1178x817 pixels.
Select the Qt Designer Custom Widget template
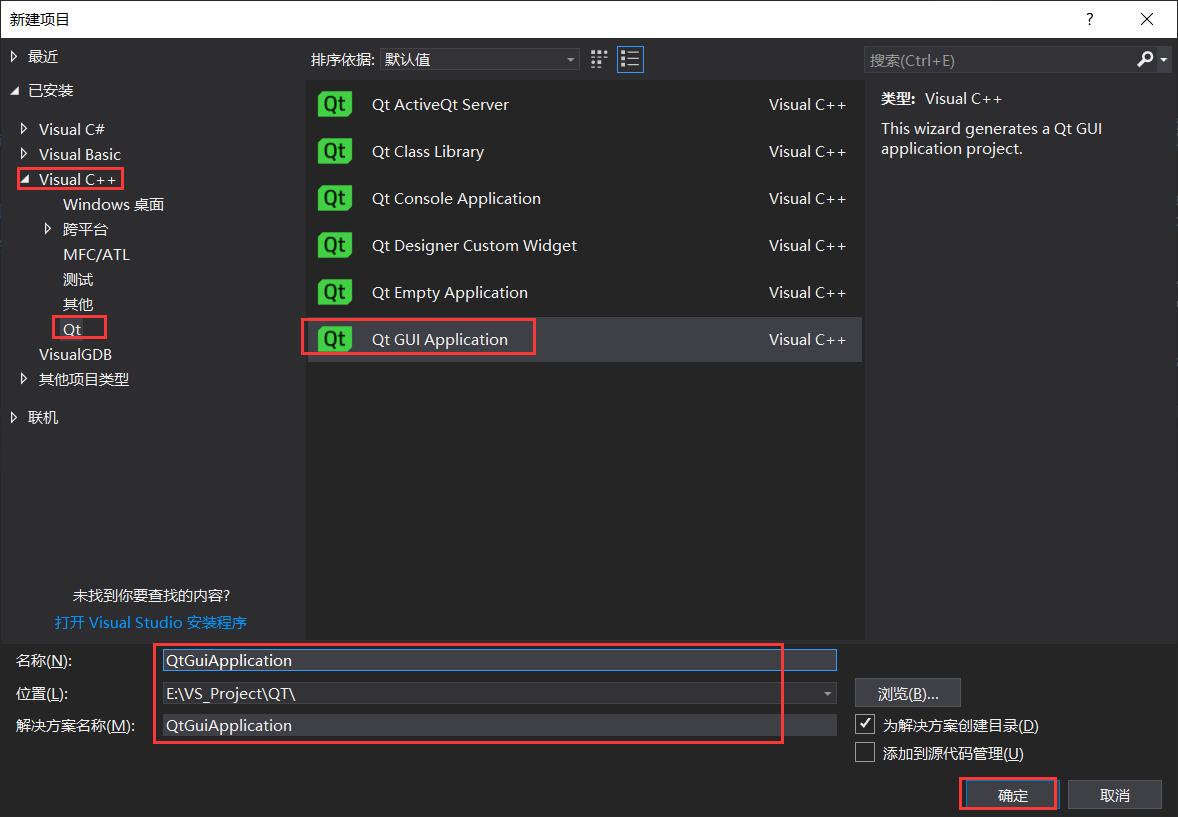tap(474, 245)
